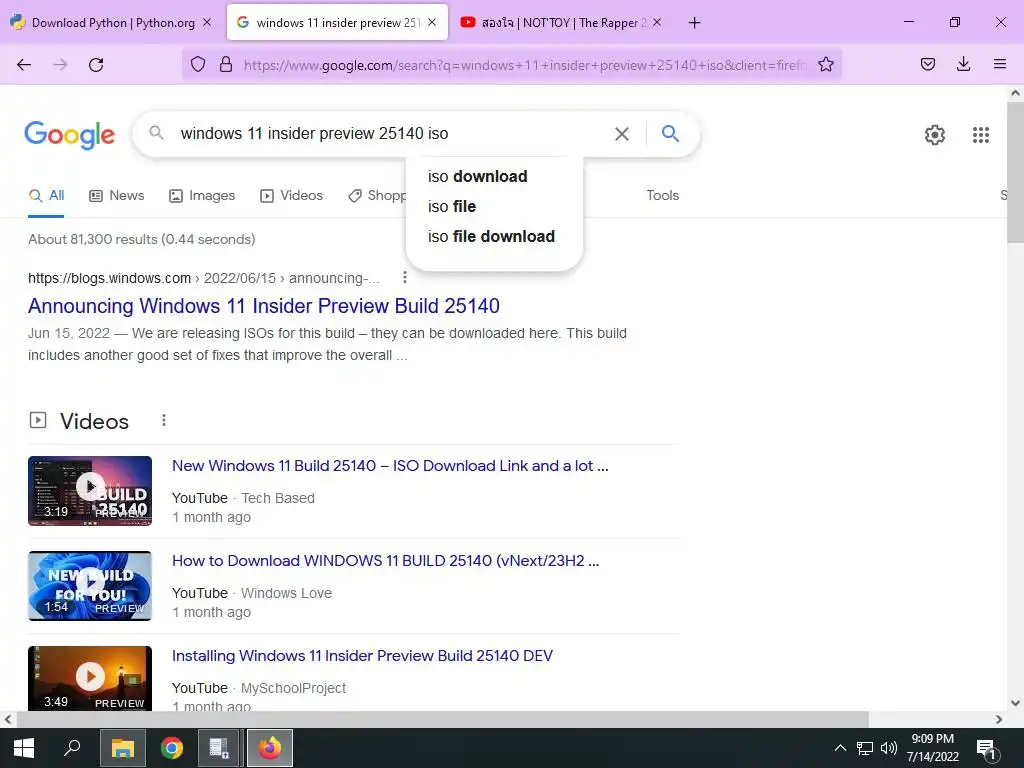1024x768 pixels.
Task: Open the tracking protection shield icon
Action: (198, 64)
